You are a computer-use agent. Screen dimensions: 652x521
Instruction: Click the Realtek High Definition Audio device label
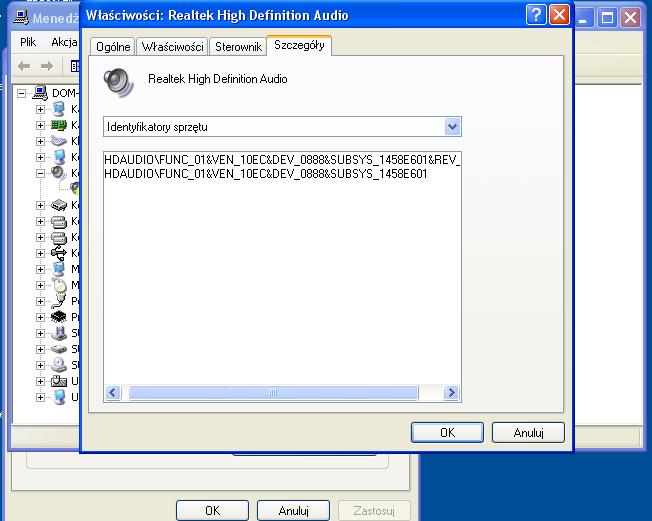[217, 79]
